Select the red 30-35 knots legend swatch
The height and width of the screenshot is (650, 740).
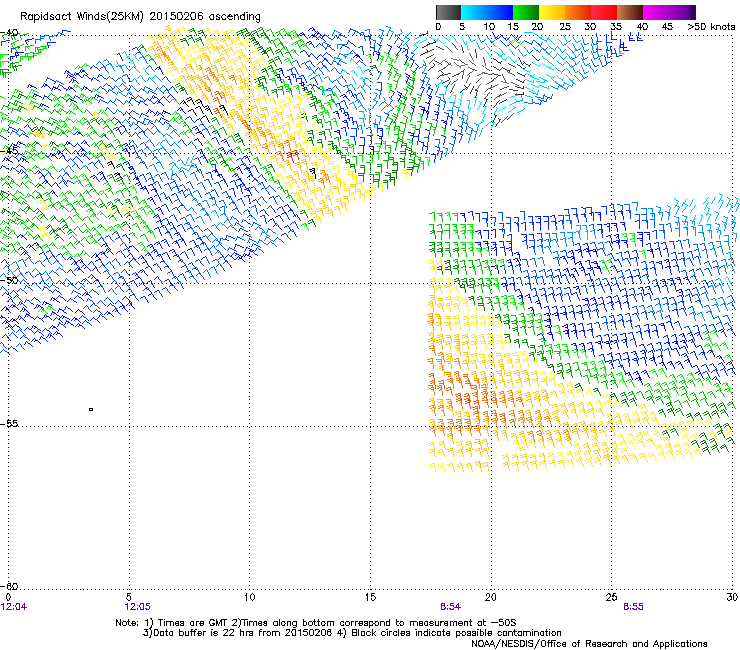click(x=604, y=12)
